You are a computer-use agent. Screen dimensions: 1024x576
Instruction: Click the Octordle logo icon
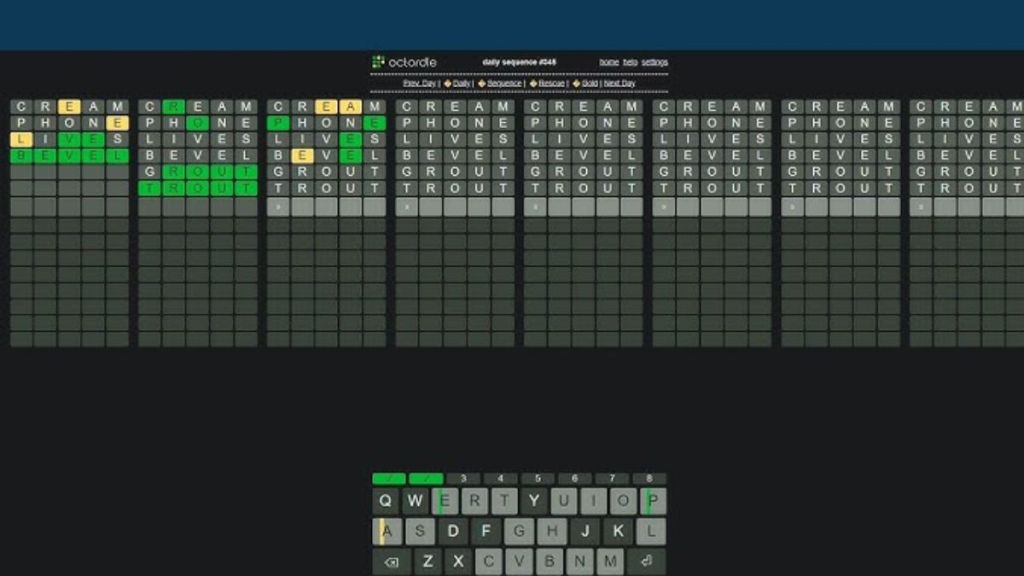(378, 62)
